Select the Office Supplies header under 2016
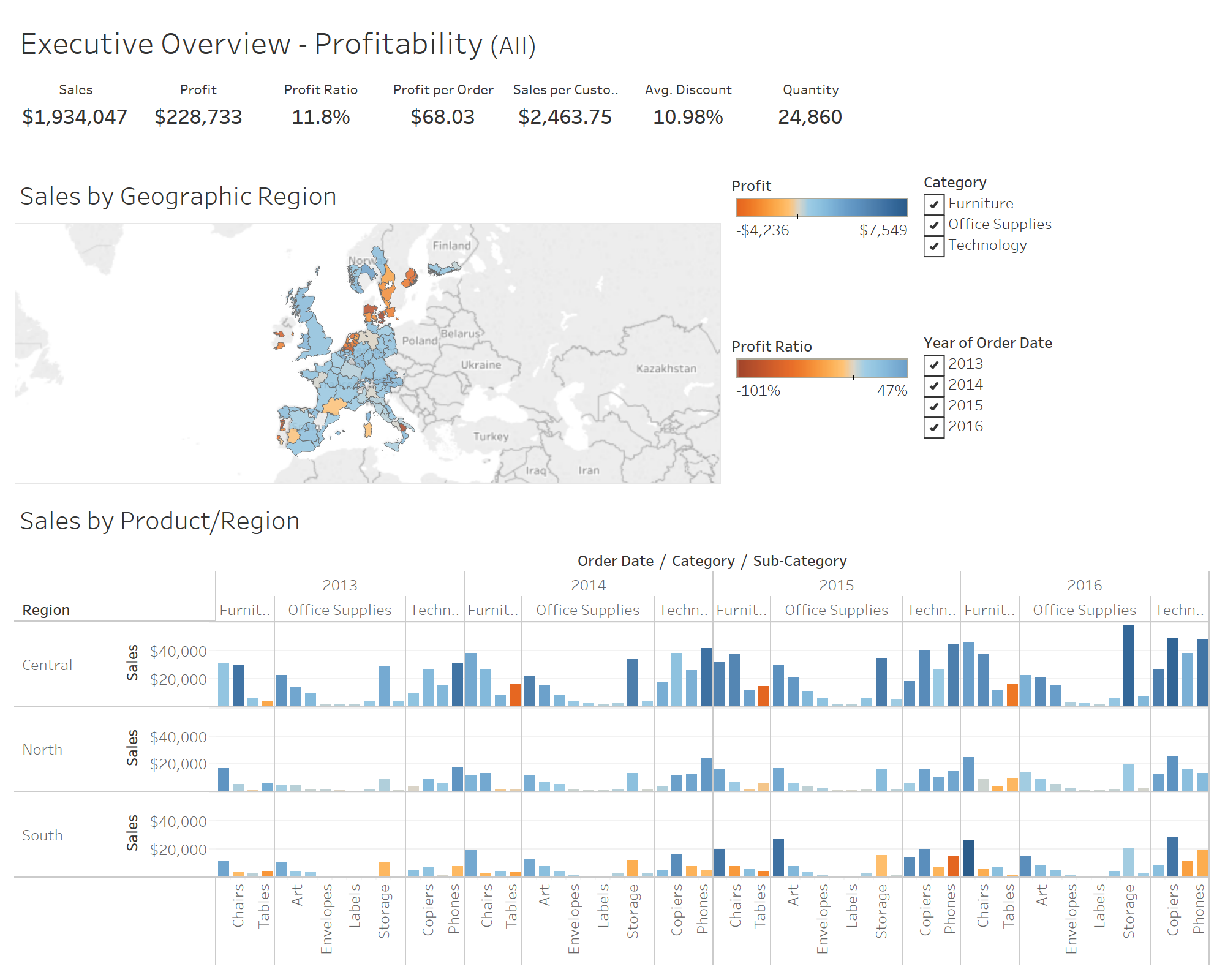 coord(1085,610)
